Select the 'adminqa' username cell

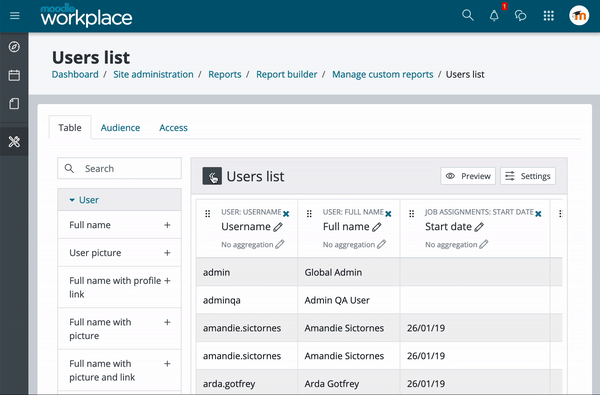tap(247, 300)
